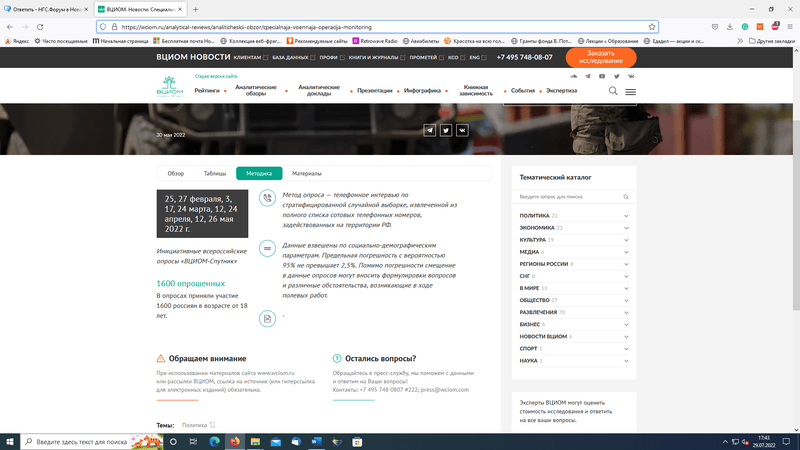Switch to the НГС Форум browser tab
This screenshot has height=450, width=800.
tap(46, 9)
